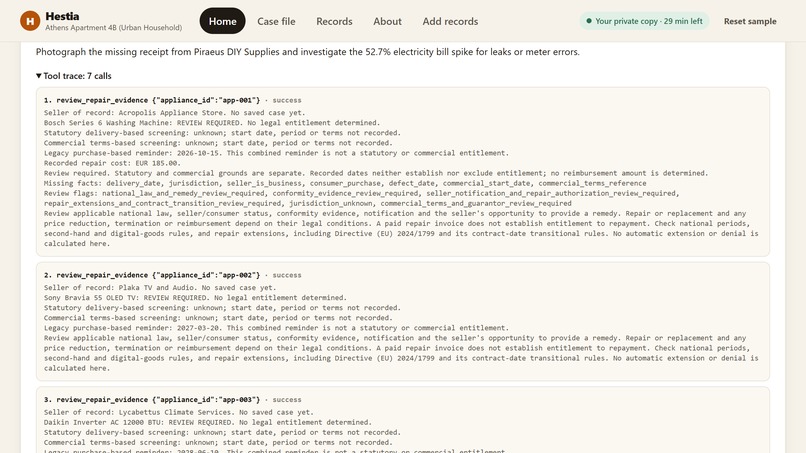Click the Daikin Inverter AC 12000 BTU line
Screen dimensions: 806x453
pos(208,422)
